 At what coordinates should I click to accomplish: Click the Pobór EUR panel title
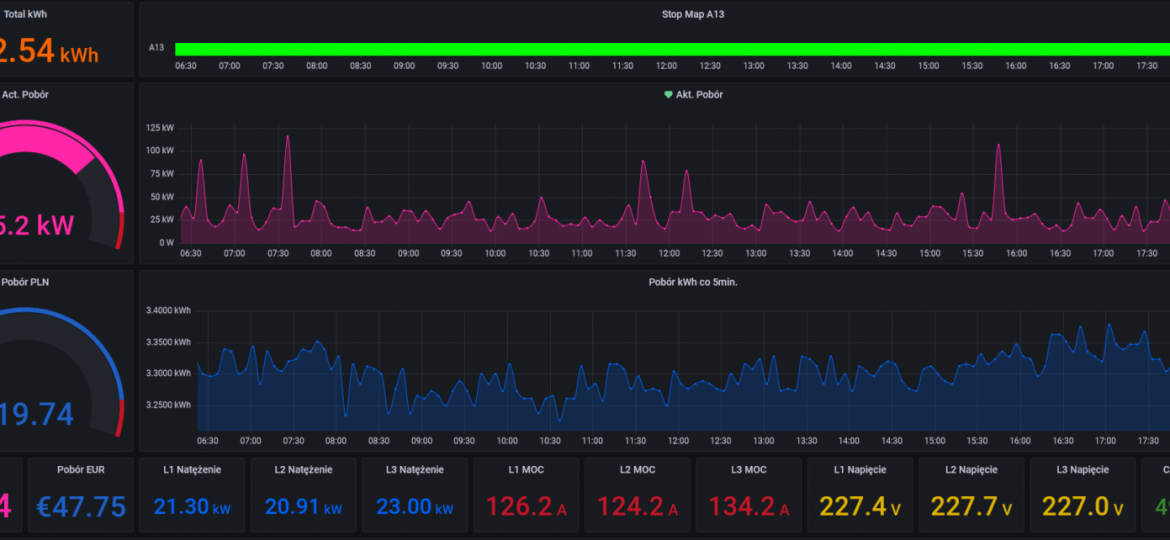click(82, 469)
